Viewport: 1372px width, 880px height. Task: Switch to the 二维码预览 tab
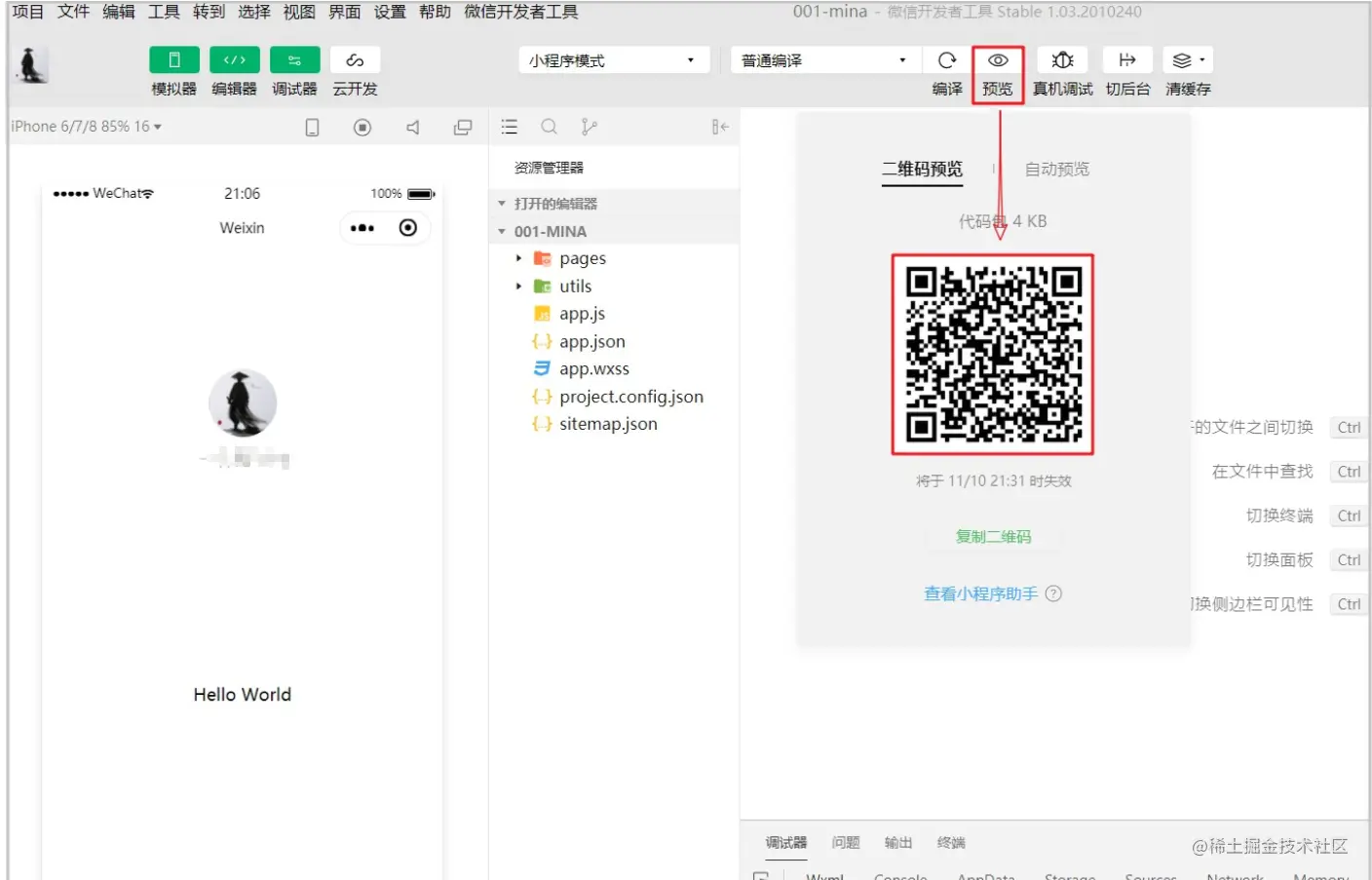point(922,170)
